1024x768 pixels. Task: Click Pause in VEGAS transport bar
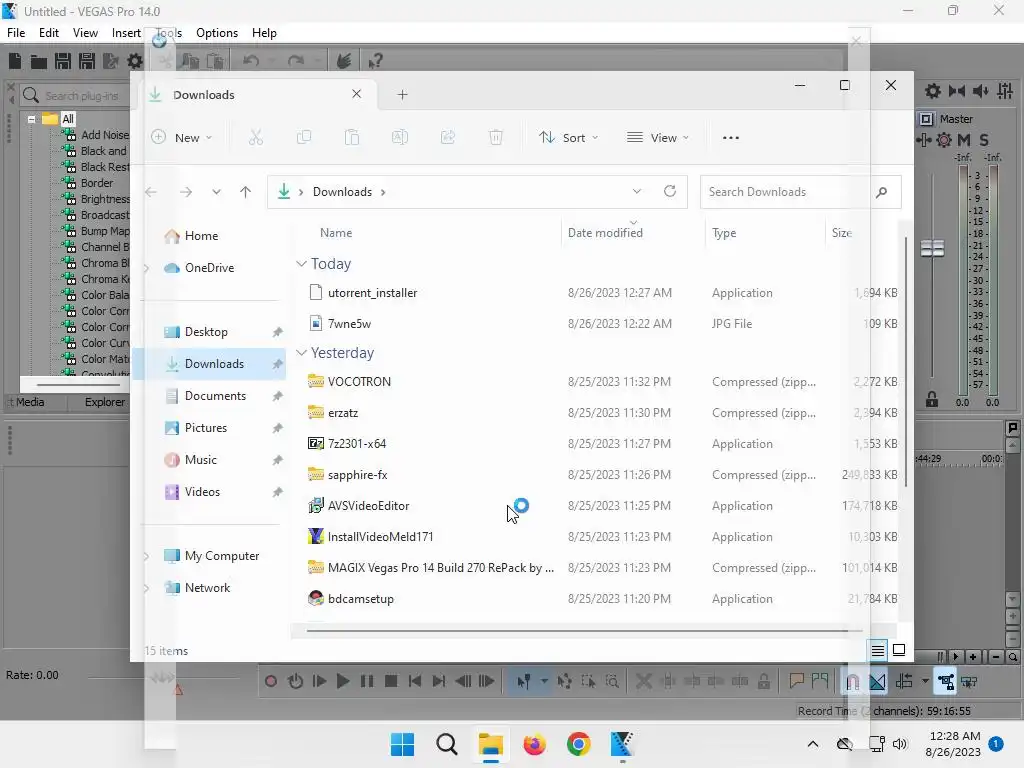[367, 682]
